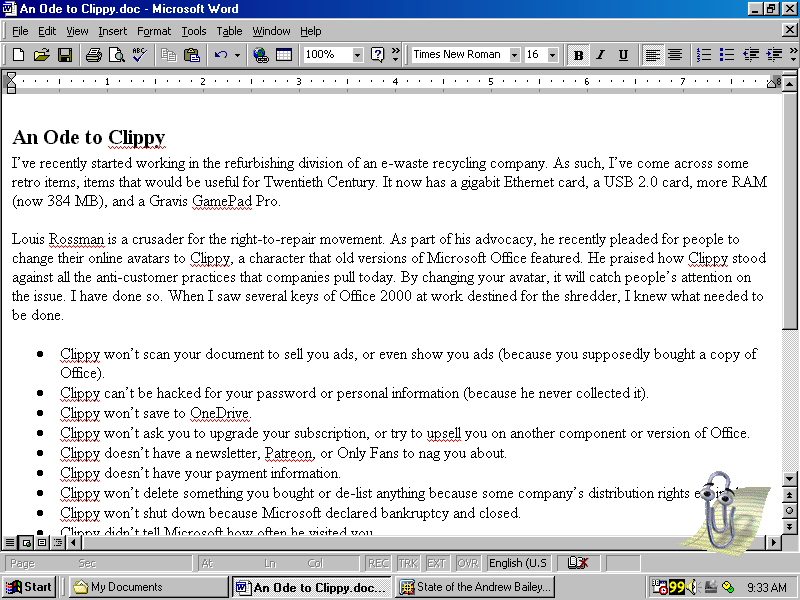Toggle Bold formatting
Image resolution: width=800 pixels, height=600 pixels.
pyautogui.click(x=578, y=55)
